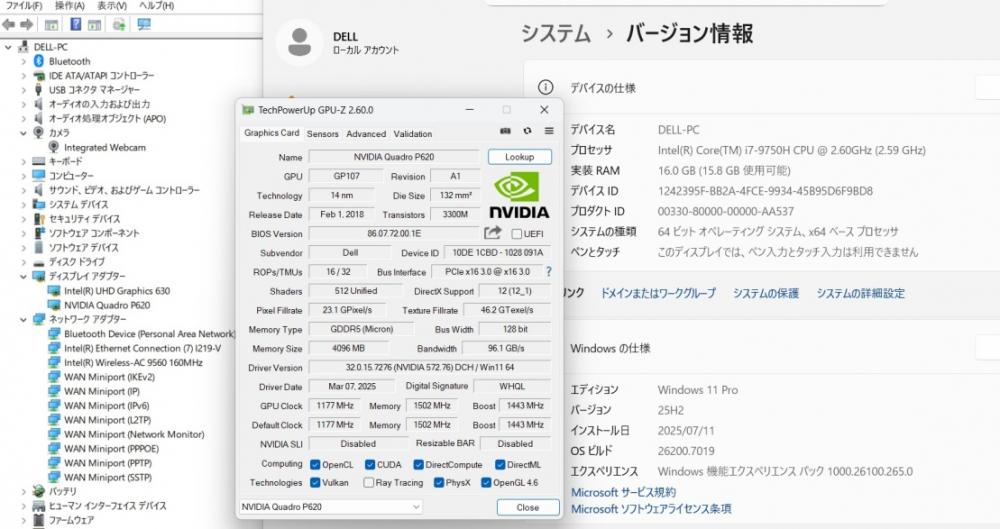Open the GPU-Z hamburger menu

(x=548, y=131)
